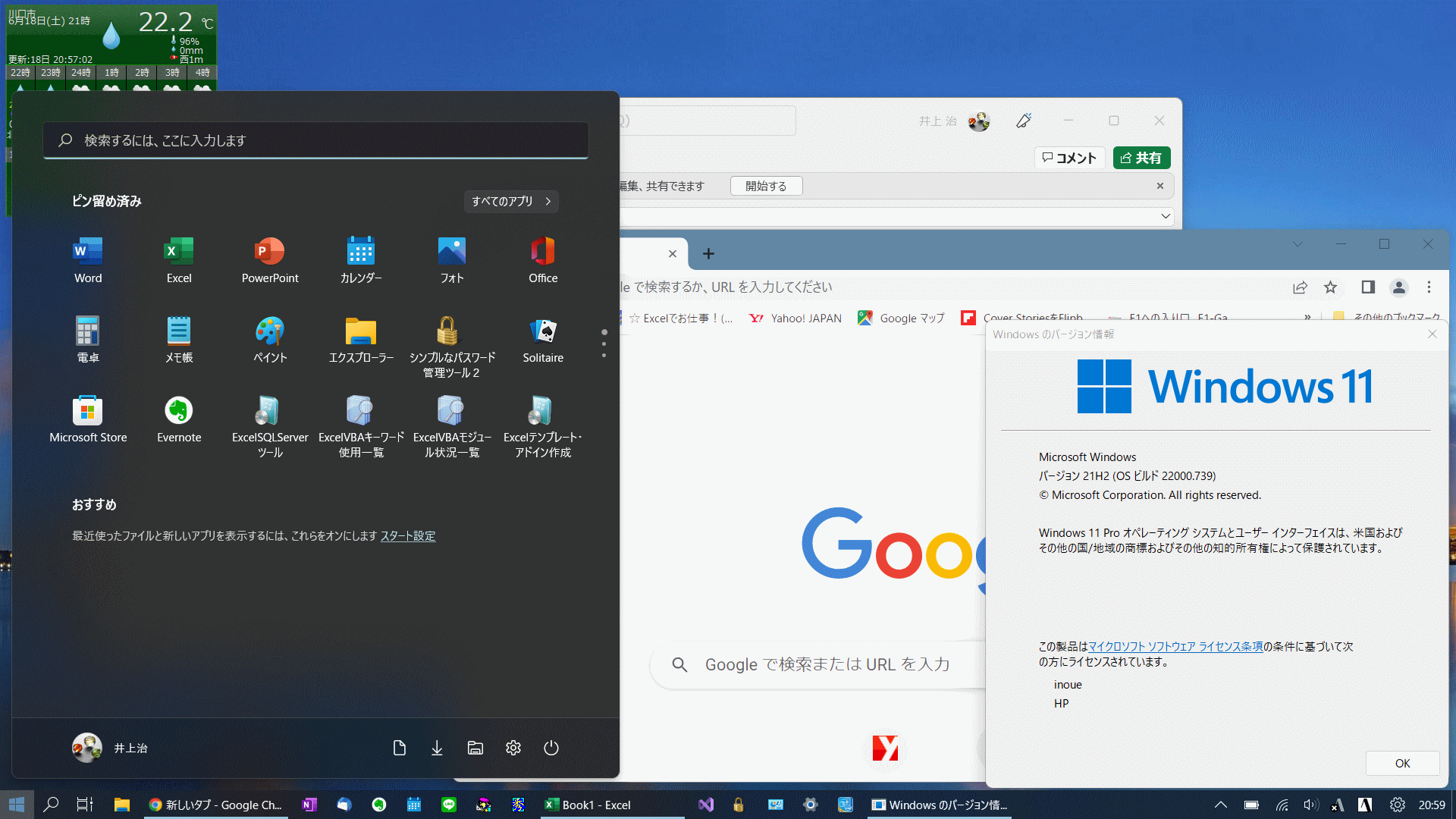Open Visual Studio from the taskbar
Image resolution: width=1456 pixels, height=819 pixels.
[706, 805]
